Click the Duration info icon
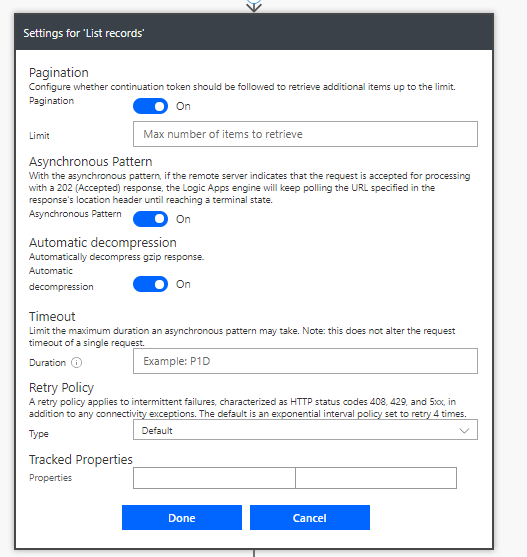The image size is (527, 557). [76, 362]
